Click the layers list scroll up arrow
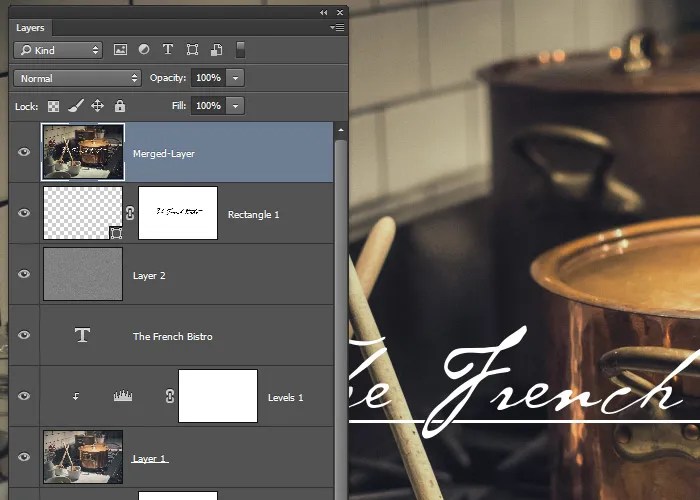The image size is (700, 500). click(341, 130)
